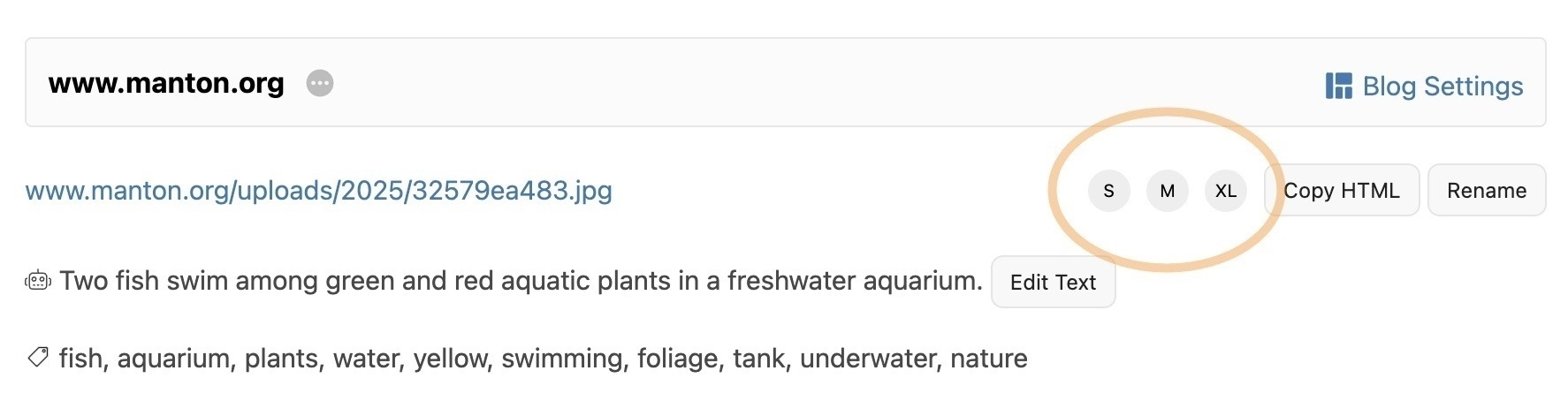
Task: Click the www.manton.org blog title
Action: click(x=166, y=83)
